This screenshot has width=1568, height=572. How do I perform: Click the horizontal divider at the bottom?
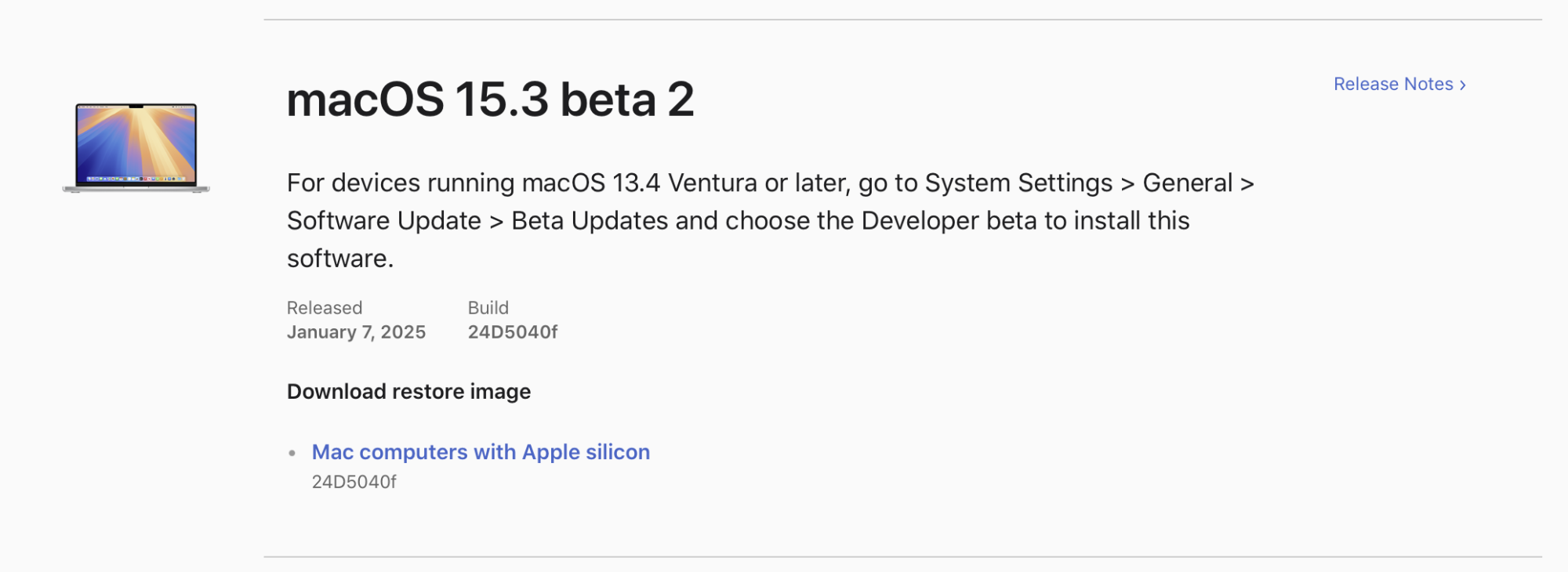pyautogui.click(x=902, y=557)
